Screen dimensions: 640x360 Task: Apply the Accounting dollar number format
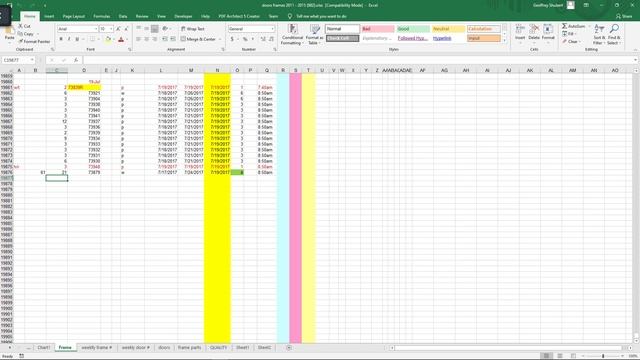[232, 39]
